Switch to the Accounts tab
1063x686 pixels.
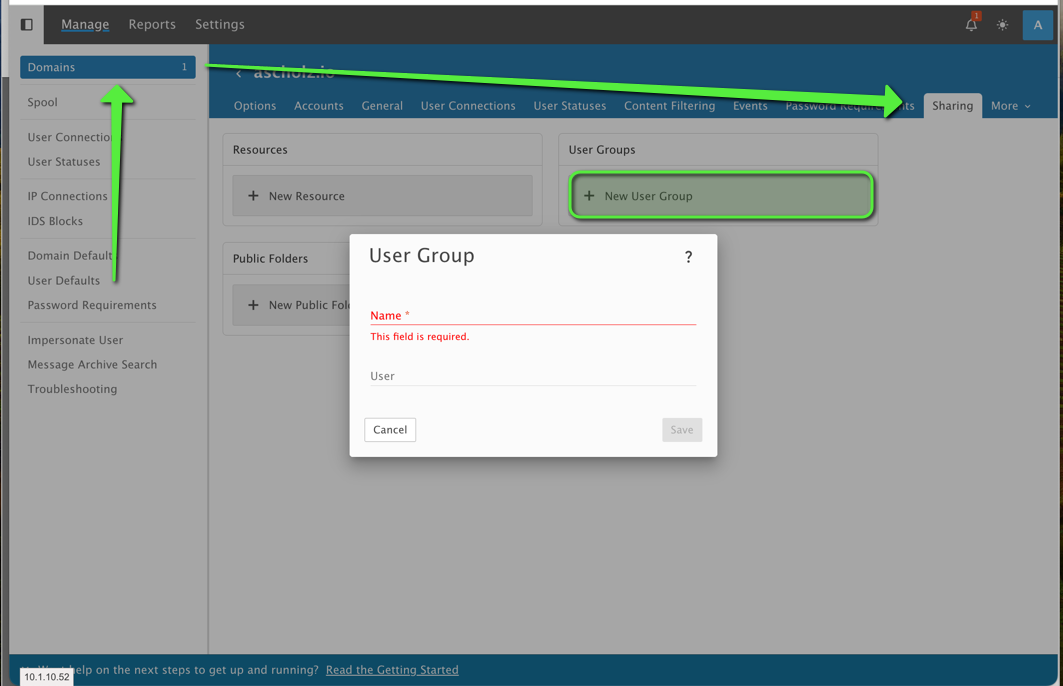coord(319,106)
